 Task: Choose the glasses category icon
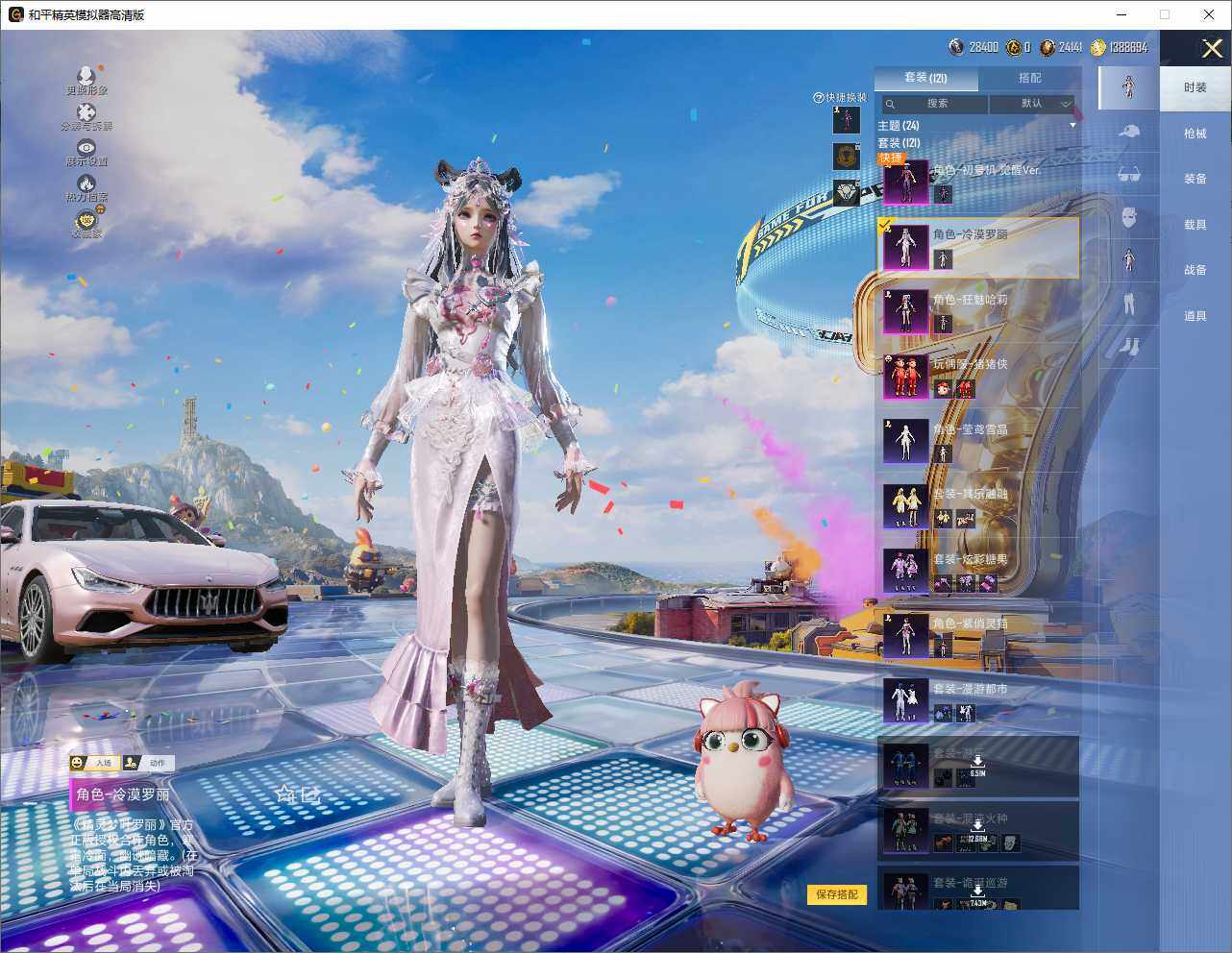pos(1128,175)
